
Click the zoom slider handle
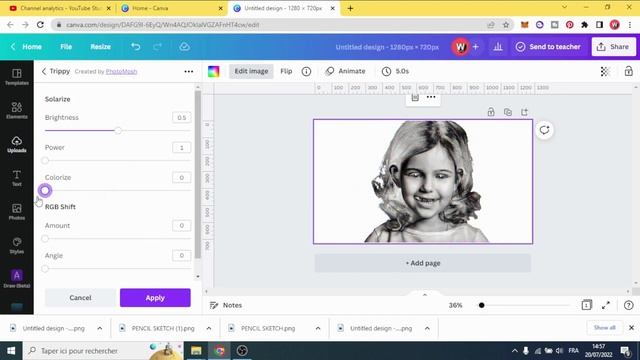pyautogui.click(x=482, y=305)
